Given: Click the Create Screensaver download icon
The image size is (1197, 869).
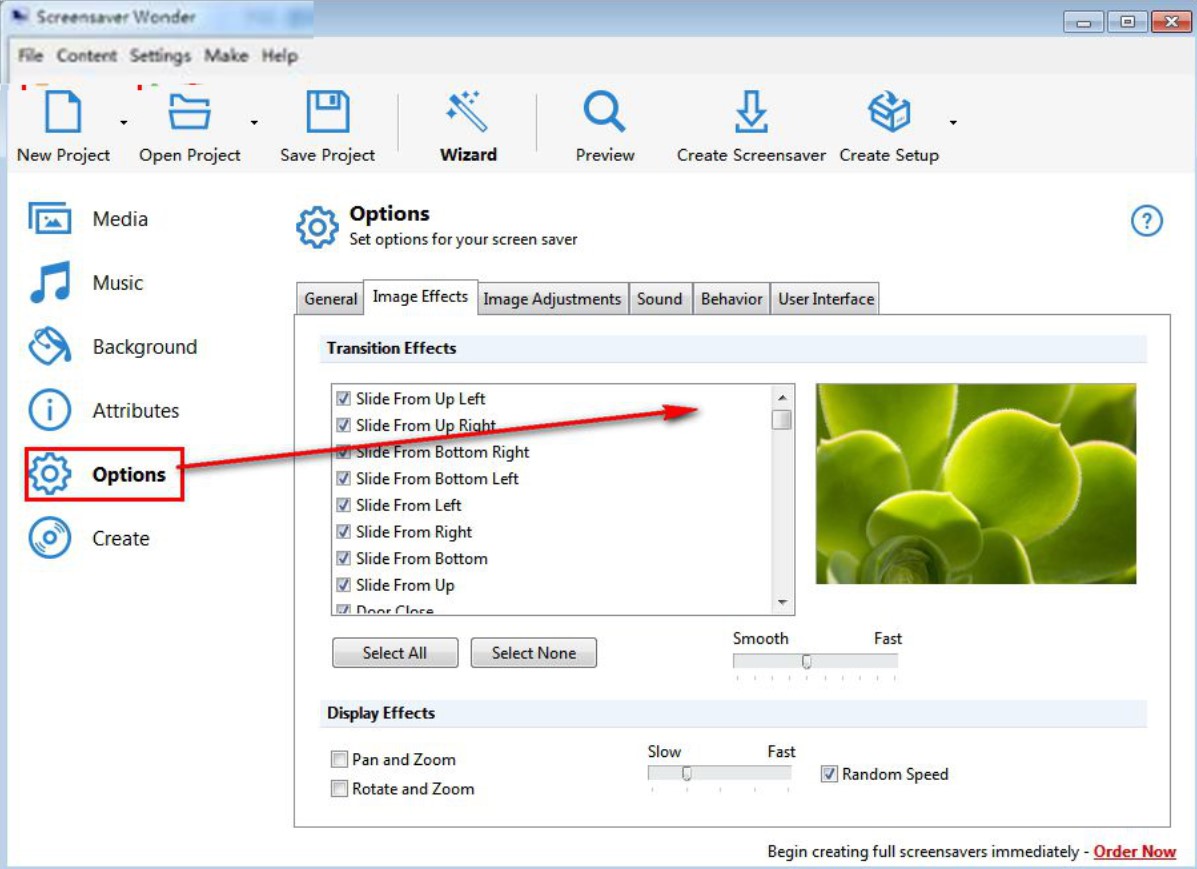Looking at the screenshot, I should click(x=751, y=113).
